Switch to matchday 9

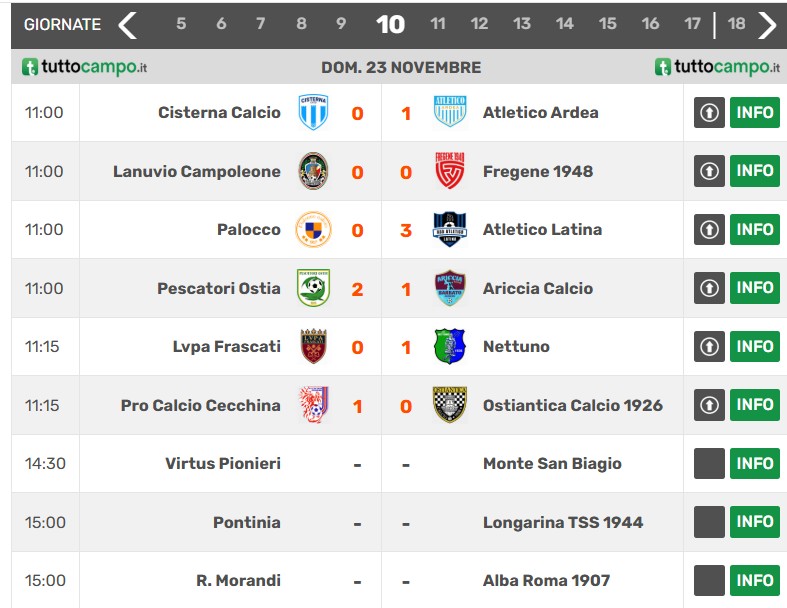click(341, 24)
